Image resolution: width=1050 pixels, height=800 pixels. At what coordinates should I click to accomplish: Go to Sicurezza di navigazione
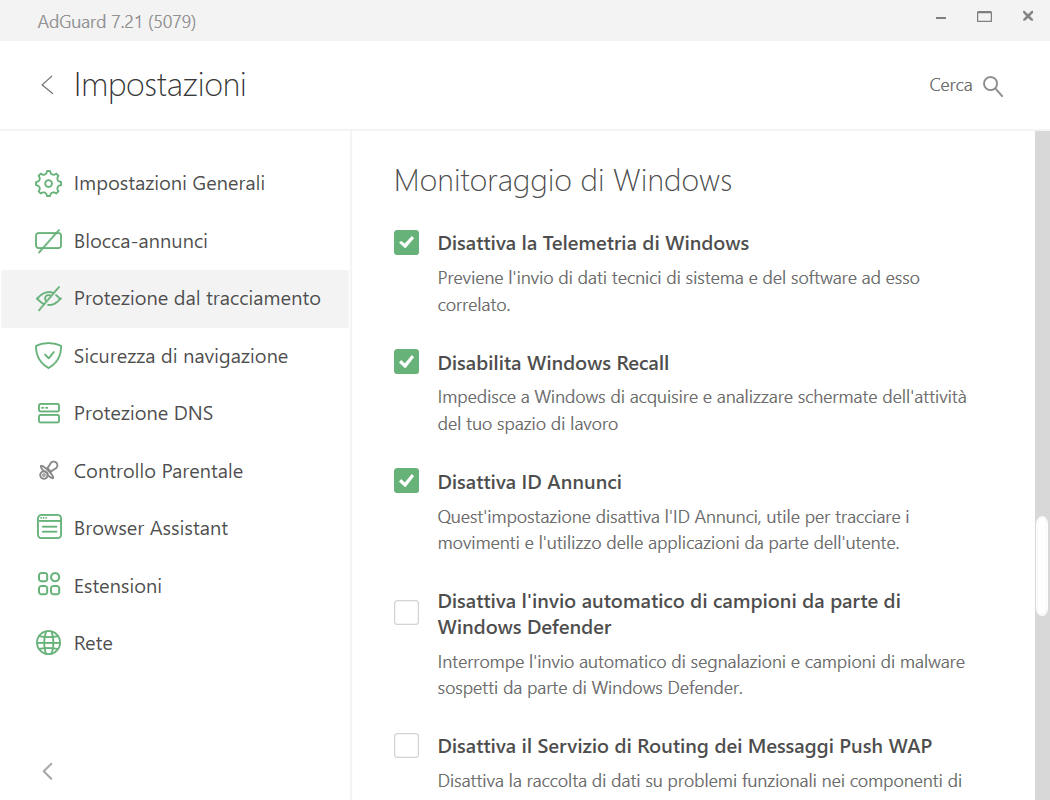pyautogui.click(x=175, y=356)
